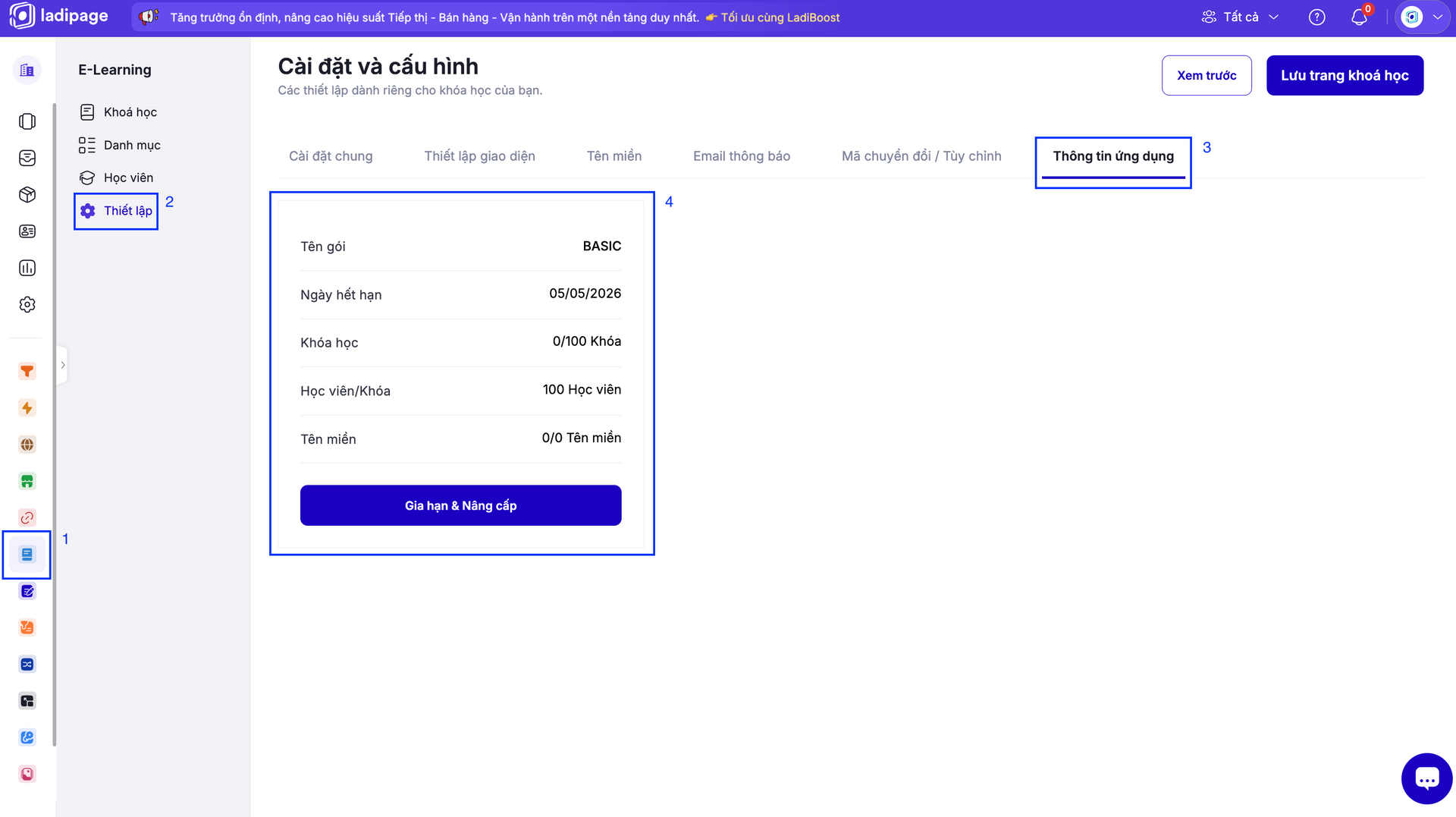Click the help question mark icon
This screenshot has height=817, width=1456.
(1317, 17)
